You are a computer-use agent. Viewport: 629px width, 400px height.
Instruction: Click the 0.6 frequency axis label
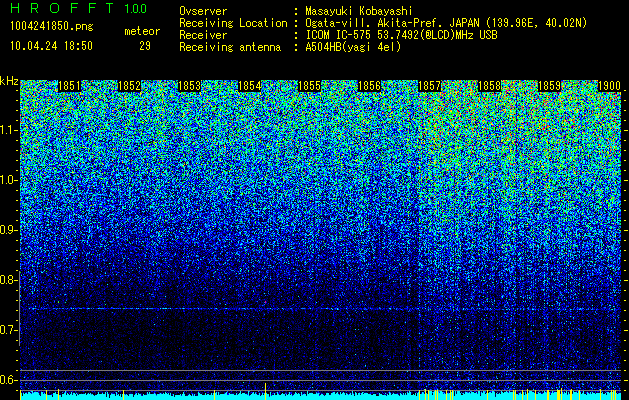[x=9, y=380]
